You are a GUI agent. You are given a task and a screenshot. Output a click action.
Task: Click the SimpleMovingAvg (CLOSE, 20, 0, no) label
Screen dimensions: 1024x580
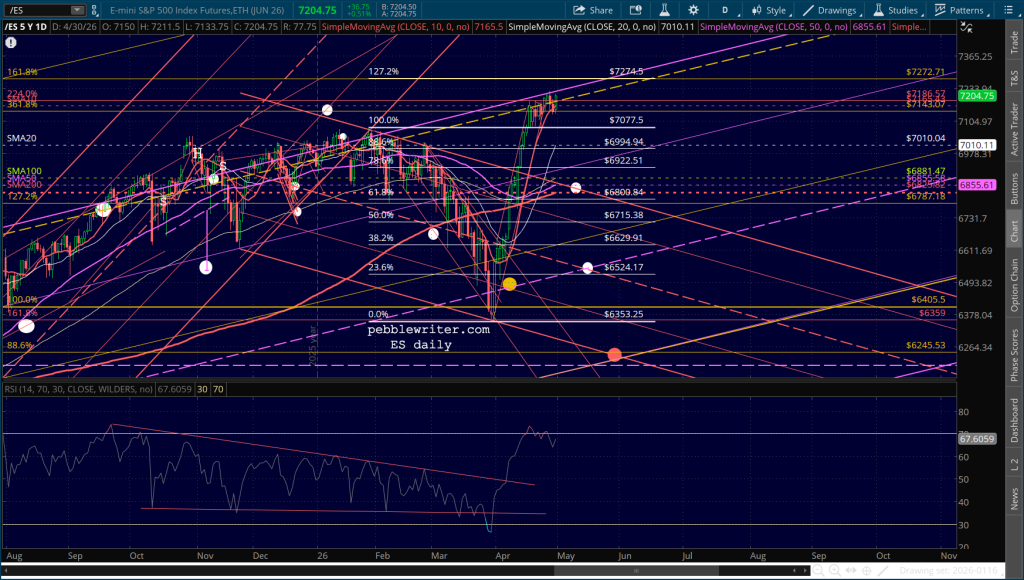582,27
